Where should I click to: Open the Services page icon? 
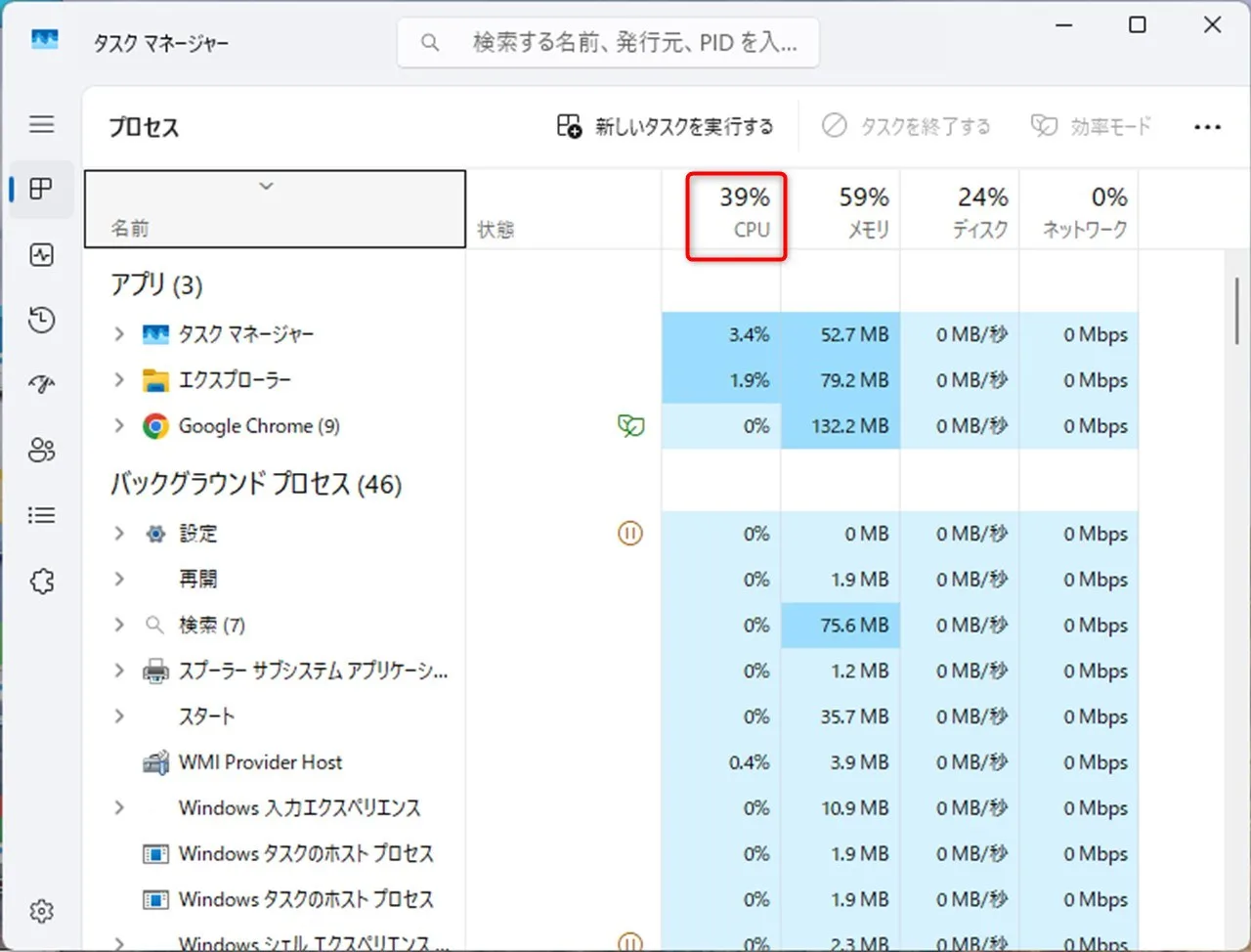tap(41, 582)
